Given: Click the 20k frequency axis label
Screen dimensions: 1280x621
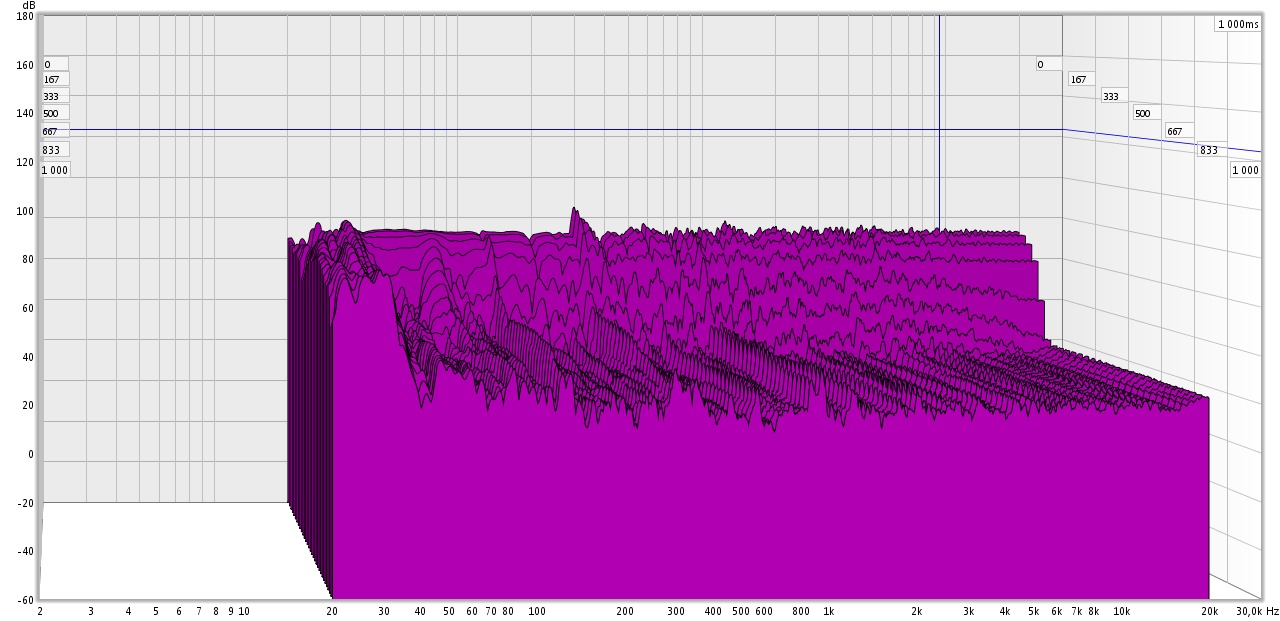Looking at the screenshot, I should 1209,610.
